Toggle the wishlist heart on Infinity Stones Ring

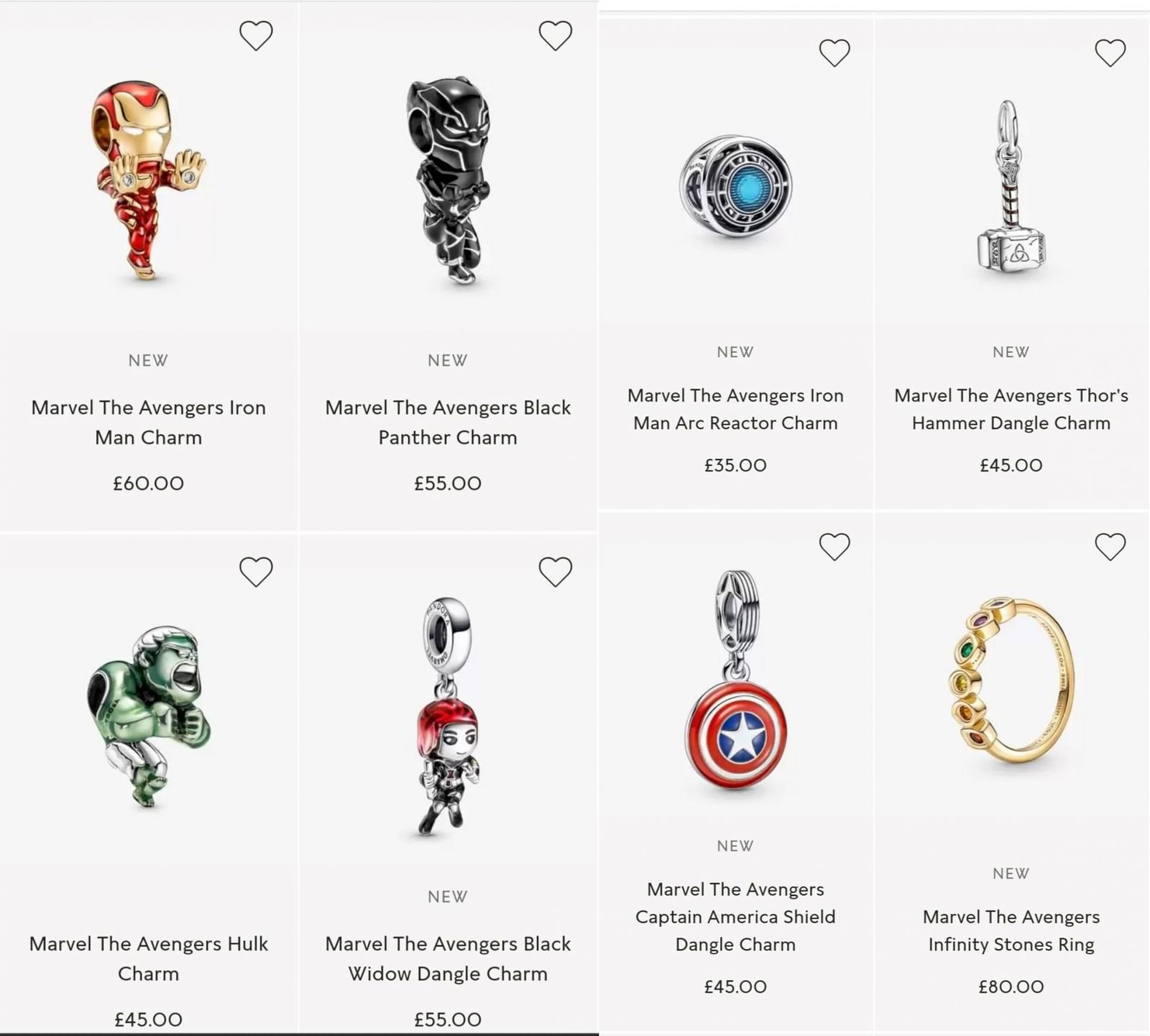coord(1110,547)
